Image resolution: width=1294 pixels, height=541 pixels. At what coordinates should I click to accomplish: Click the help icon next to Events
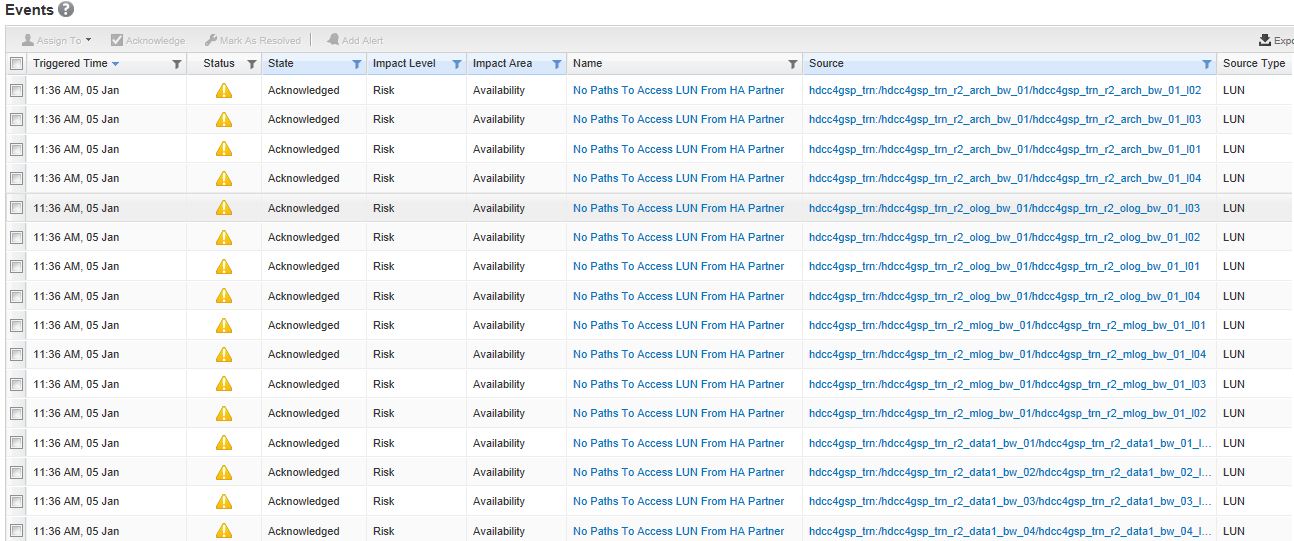(66, 9)
